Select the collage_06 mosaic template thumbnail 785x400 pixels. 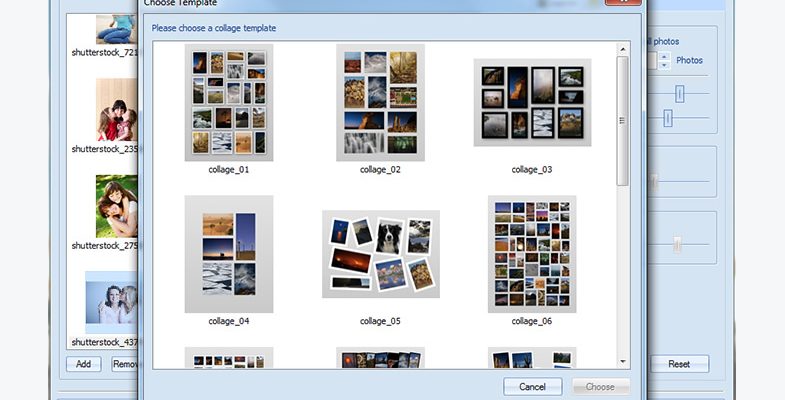tap(532, 254)
